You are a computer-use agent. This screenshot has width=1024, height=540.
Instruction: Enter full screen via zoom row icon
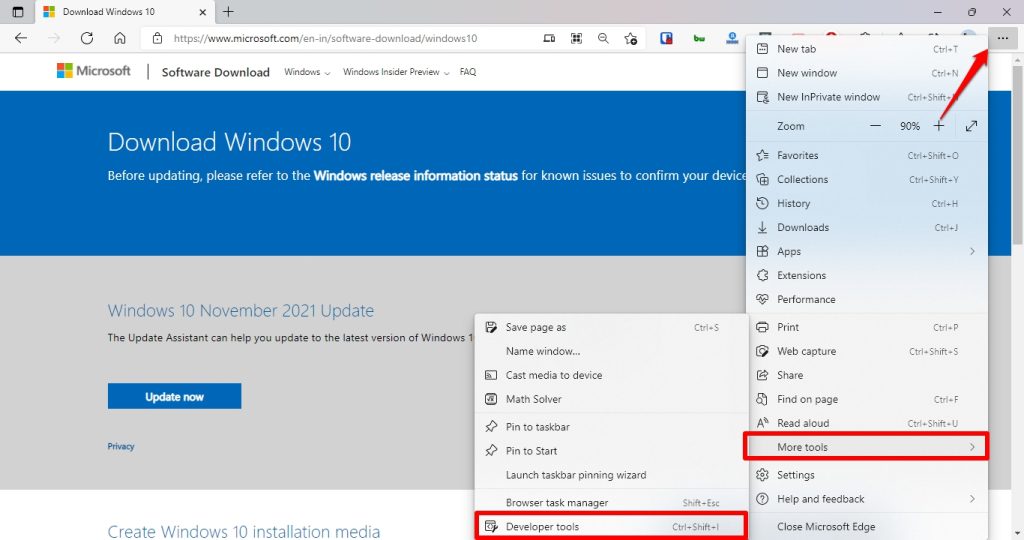(971, 126)
